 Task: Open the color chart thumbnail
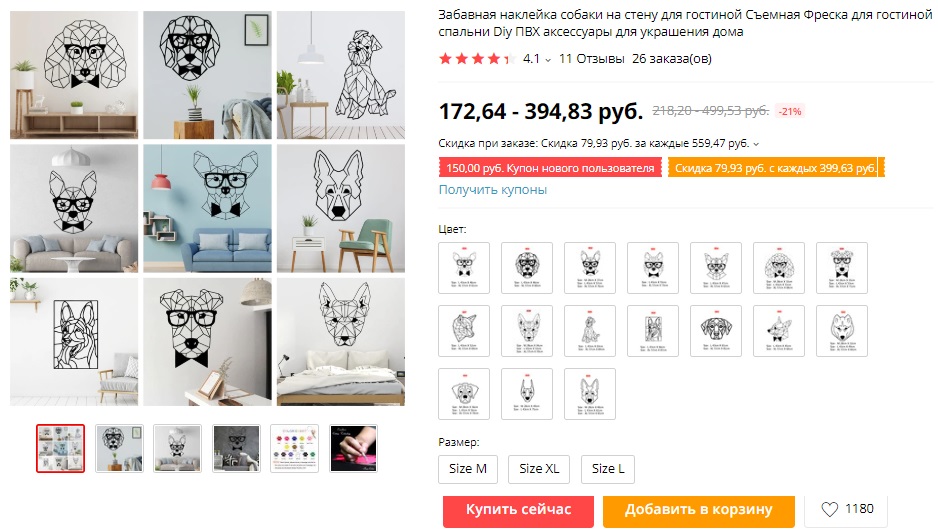click(295, 448)
